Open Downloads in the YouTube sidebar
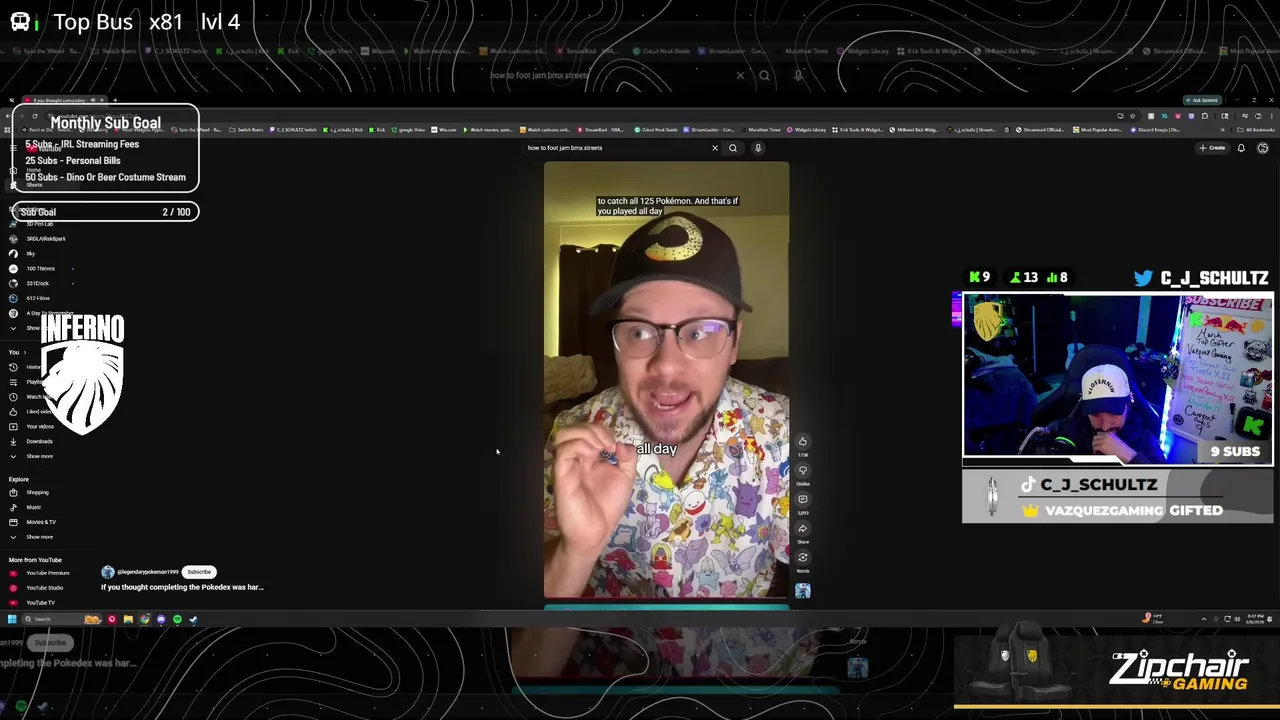 (30, 441)
